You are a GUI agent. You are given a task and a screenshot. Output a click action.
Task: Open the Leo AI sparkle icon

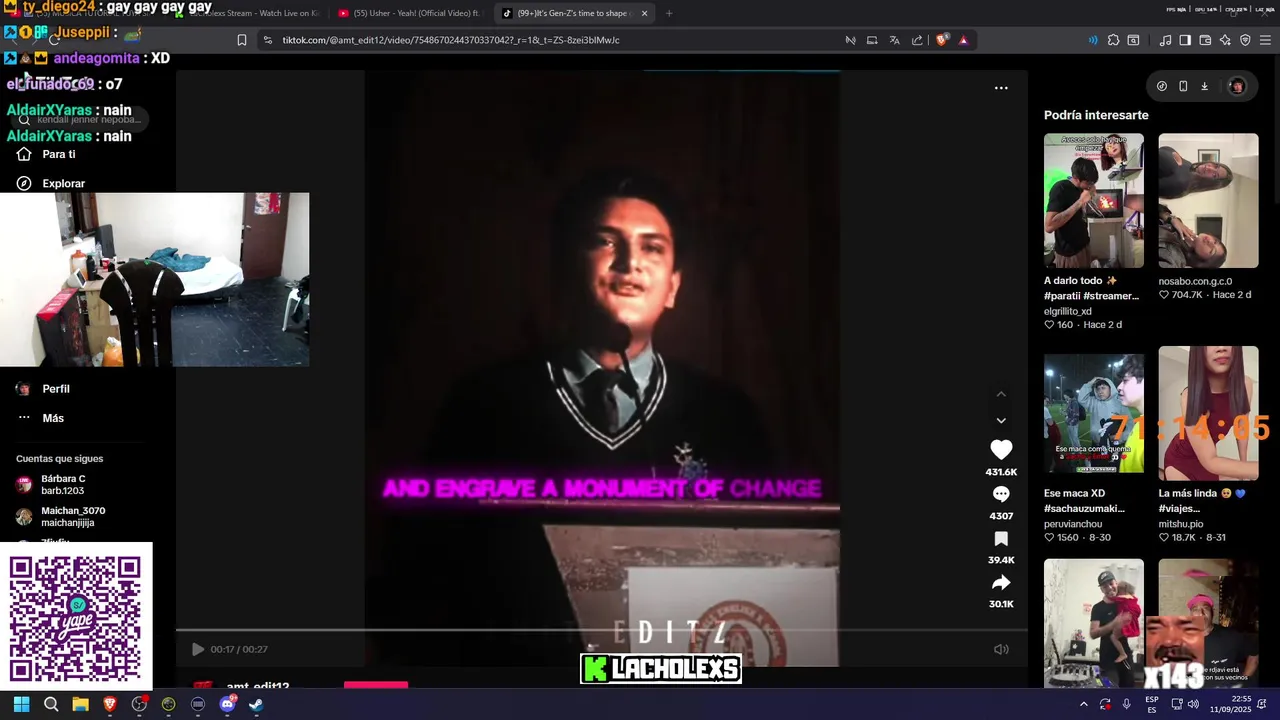click(x=1225, y=40)
